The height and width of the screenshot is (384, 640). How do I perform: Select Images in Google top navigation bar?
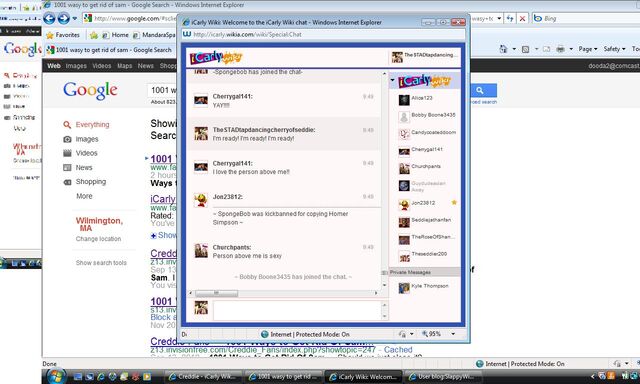click(76, 66)
